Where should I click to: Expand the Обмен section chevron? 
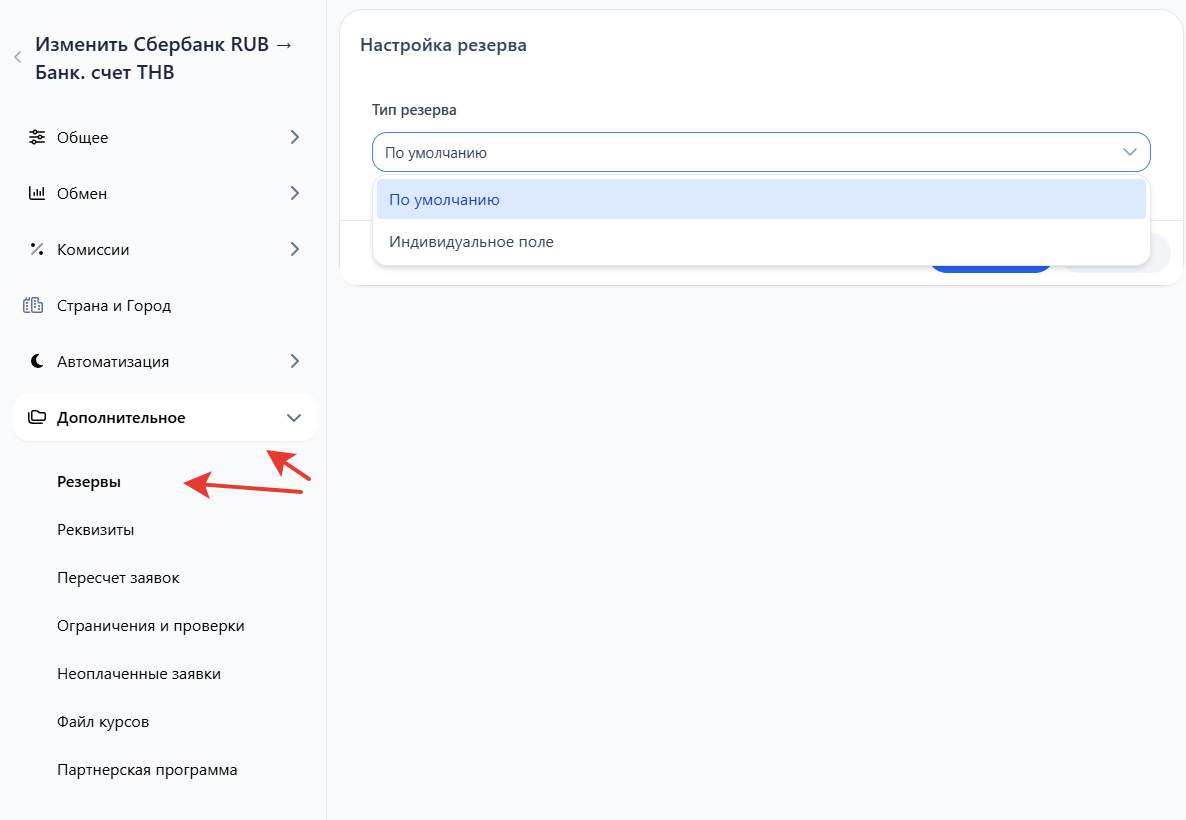click(x=294, y=193)
